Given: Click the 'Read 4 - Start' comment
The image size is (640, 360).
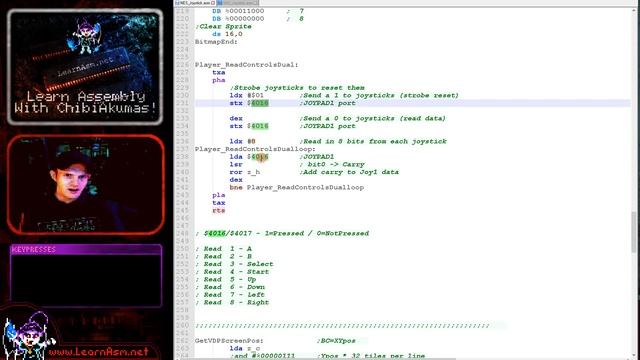Looking at the screenshot, I should pyautogui.click(x=236, y=272).
